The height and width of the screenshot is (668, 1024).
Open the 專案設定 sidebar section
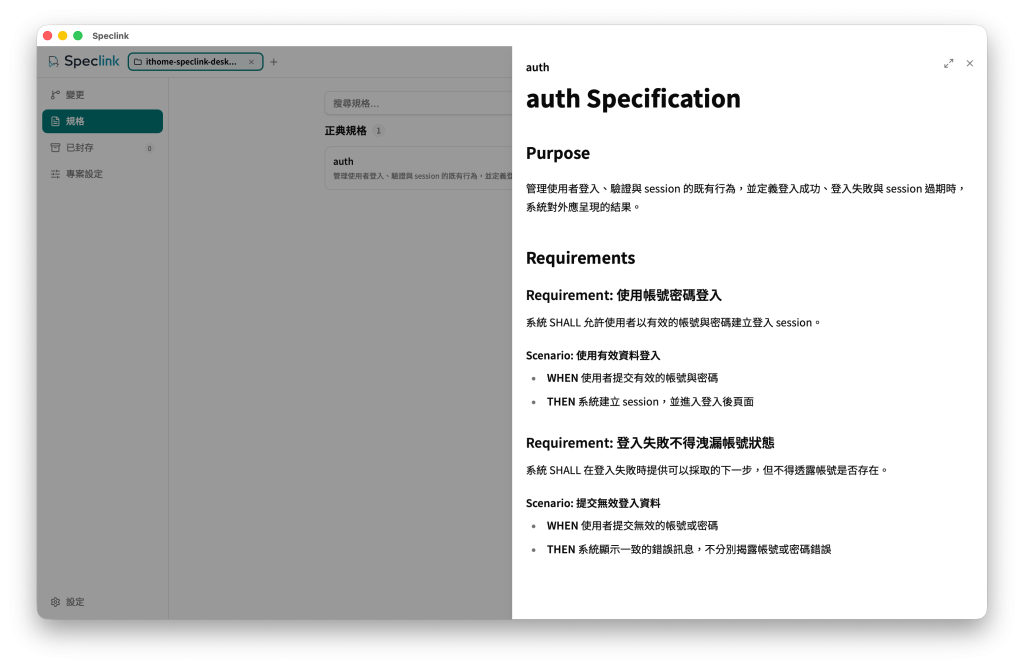coord(103,174)
